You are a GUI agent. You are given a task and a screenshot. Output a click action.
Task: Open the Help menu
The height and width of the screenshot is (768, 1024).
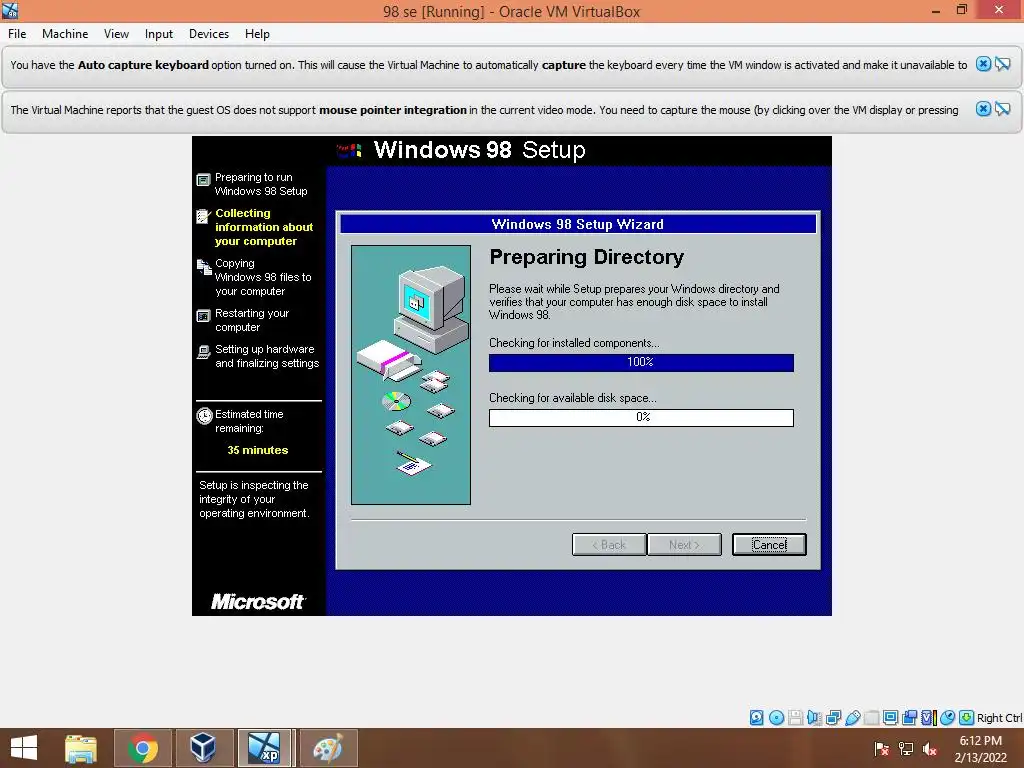point(257,34)
